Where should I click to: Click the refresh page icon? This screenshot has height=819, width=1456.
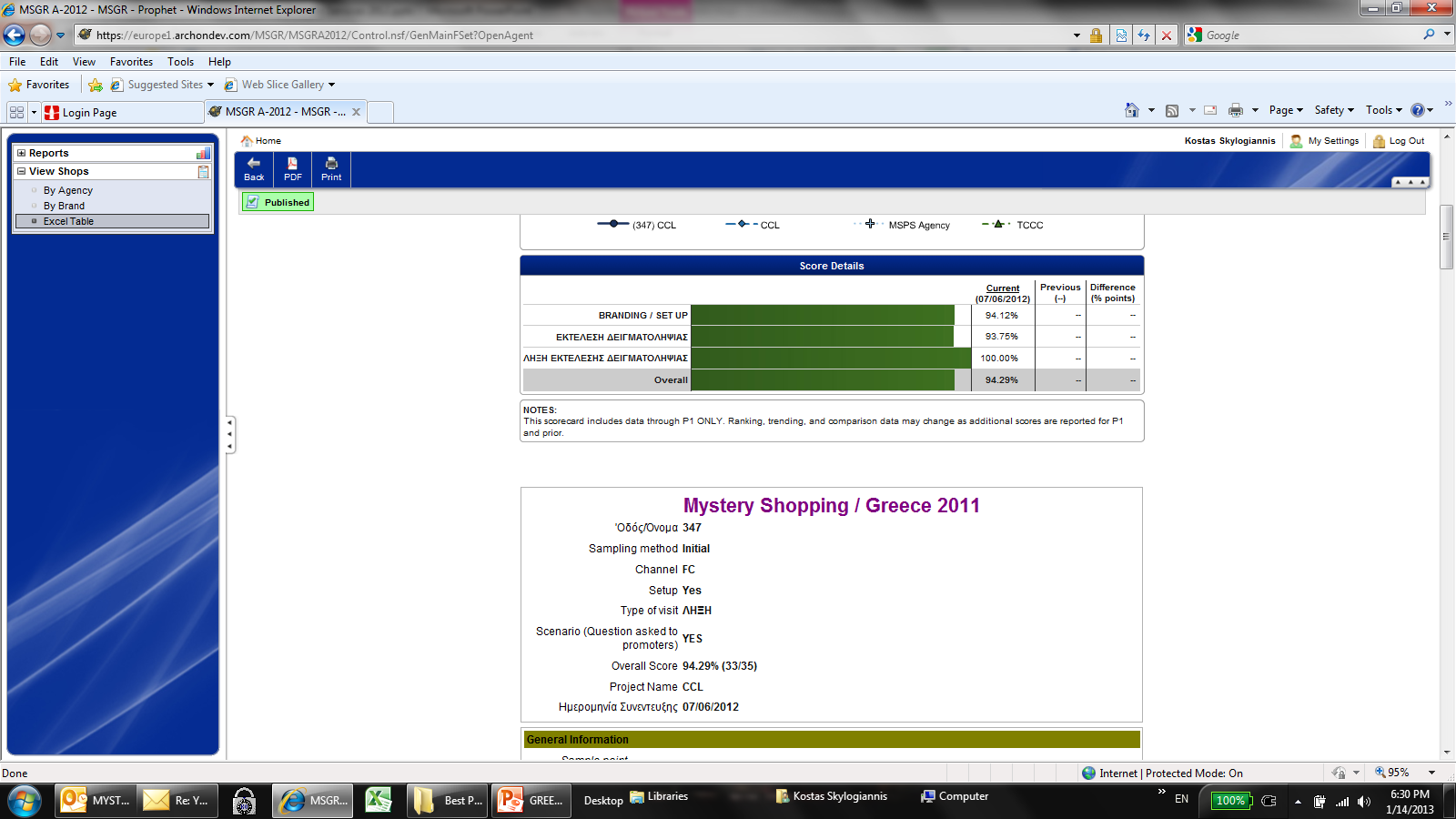point(1144,35)
